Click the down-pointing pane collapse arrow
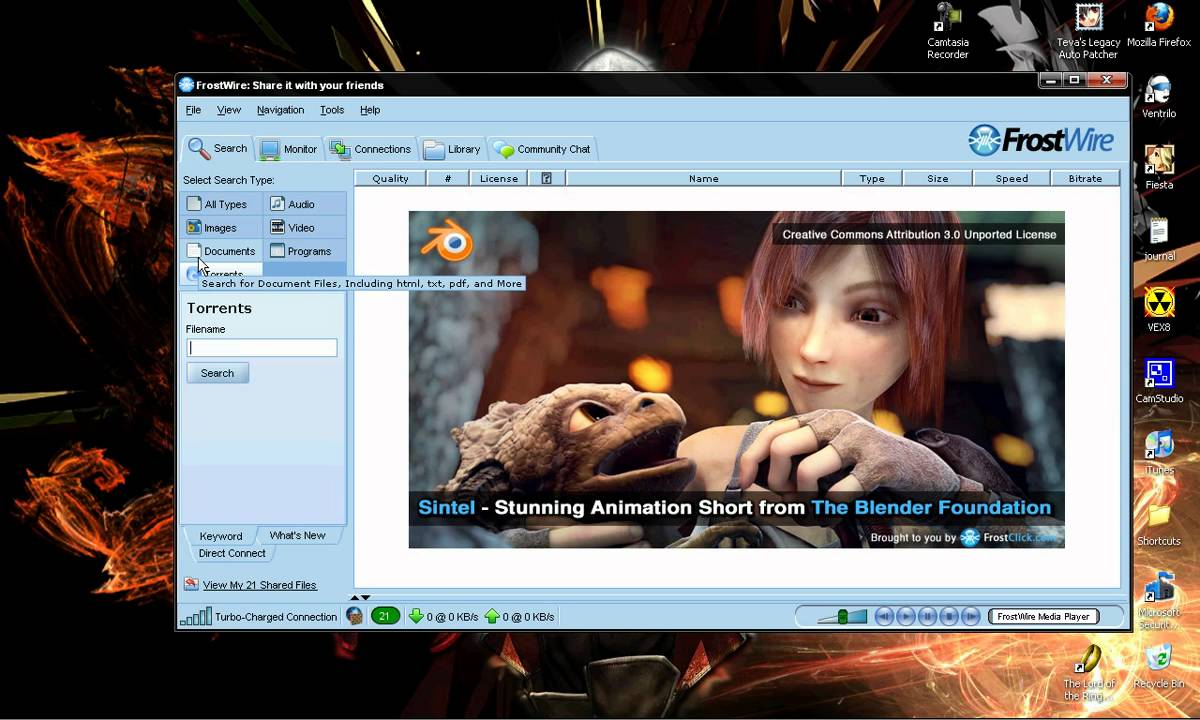 pos(366,597)
